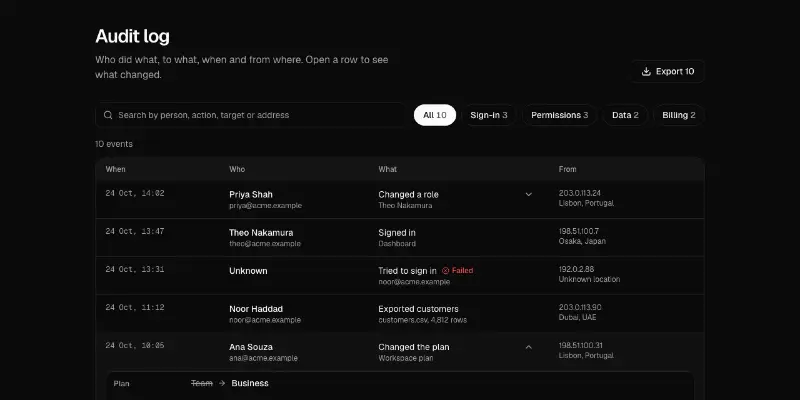Click the red Failed status icon
This screenshot has height=400, width=800.
[445, 271]
